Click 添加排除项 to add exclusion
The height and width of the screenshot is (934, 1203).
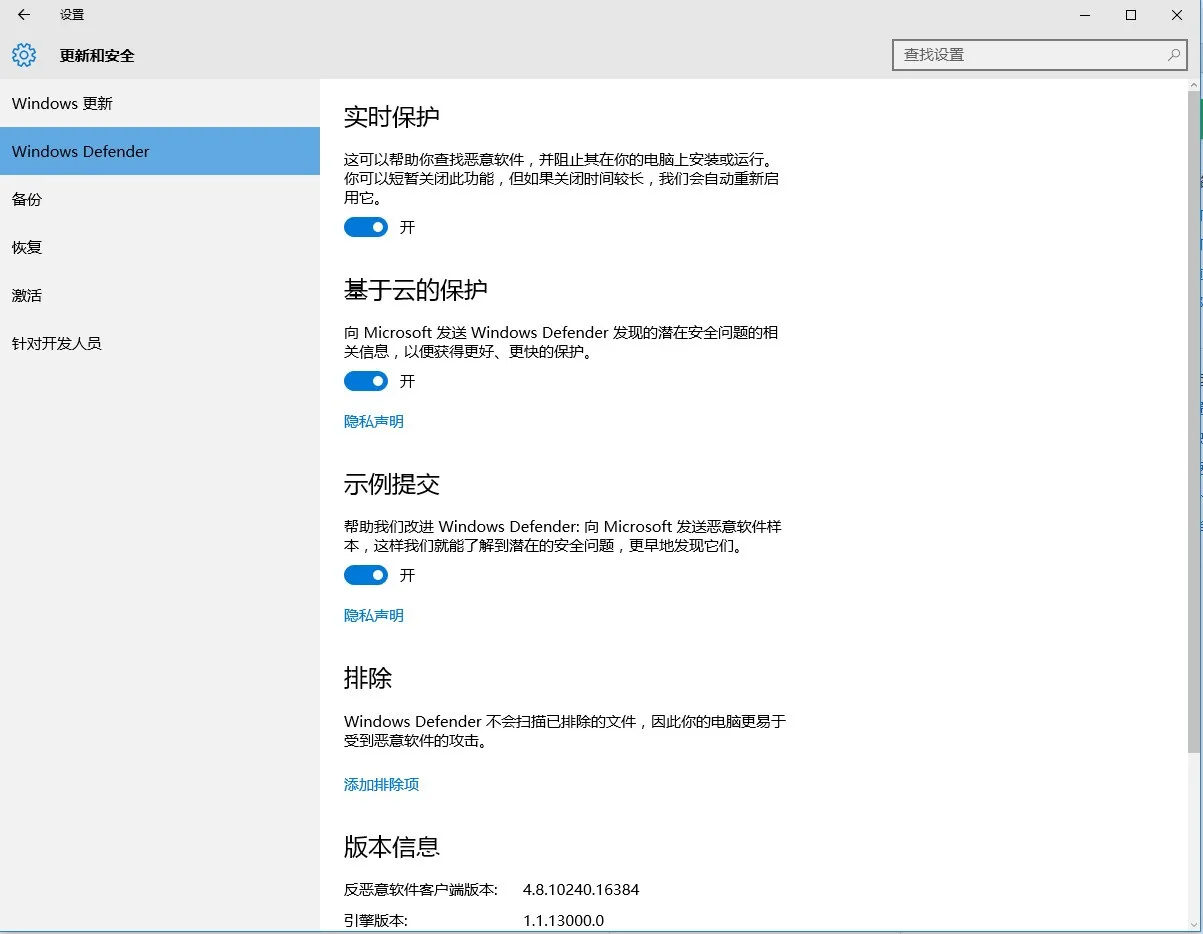(x=381, y=785)
